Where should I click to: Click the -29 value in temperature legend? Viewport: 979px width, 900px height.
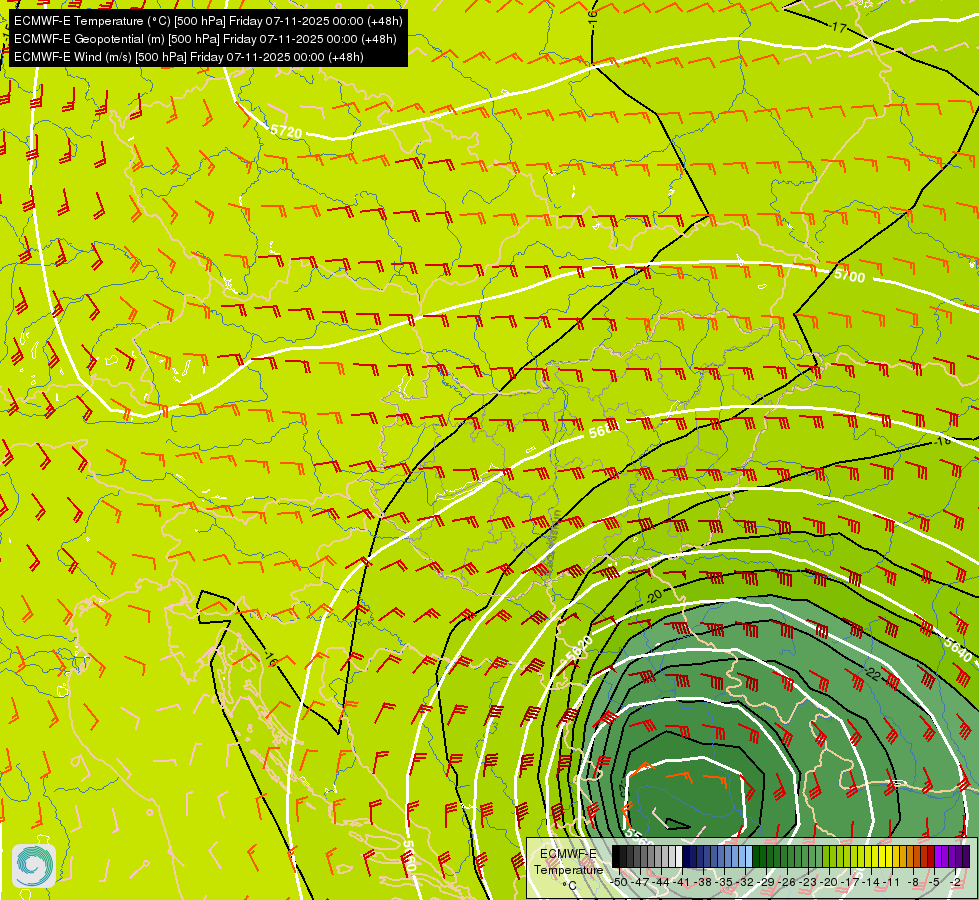coord(767,882)
